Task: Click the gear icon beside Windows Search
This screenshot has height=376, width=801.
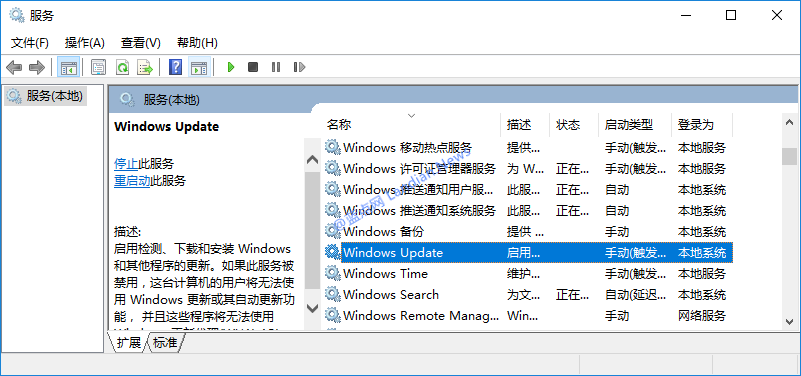Action: tap(333, 294)
